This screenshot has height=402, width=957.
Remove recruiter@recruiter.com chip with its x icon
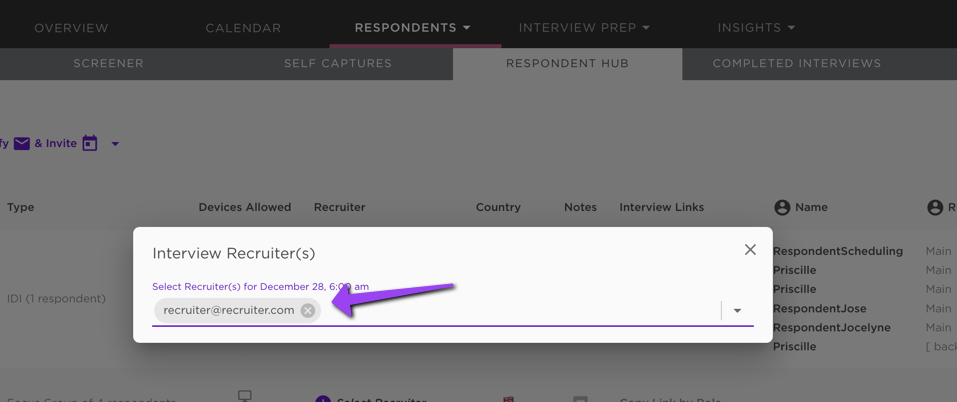tap(308, 310)
